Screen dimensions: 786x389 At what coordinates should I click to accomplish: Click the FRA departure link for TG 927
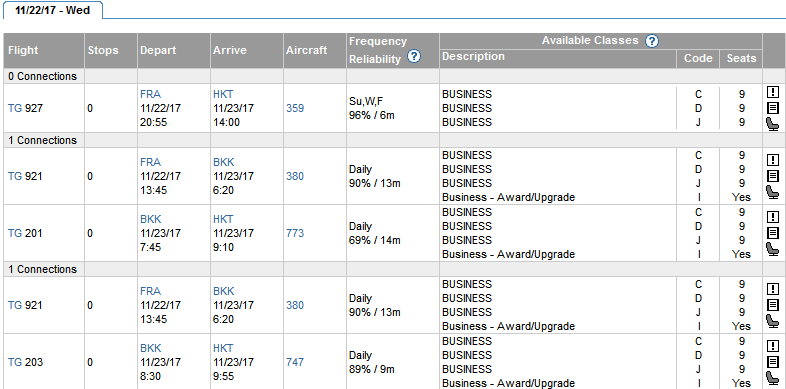pyautogui.click(x=150, y=94)
